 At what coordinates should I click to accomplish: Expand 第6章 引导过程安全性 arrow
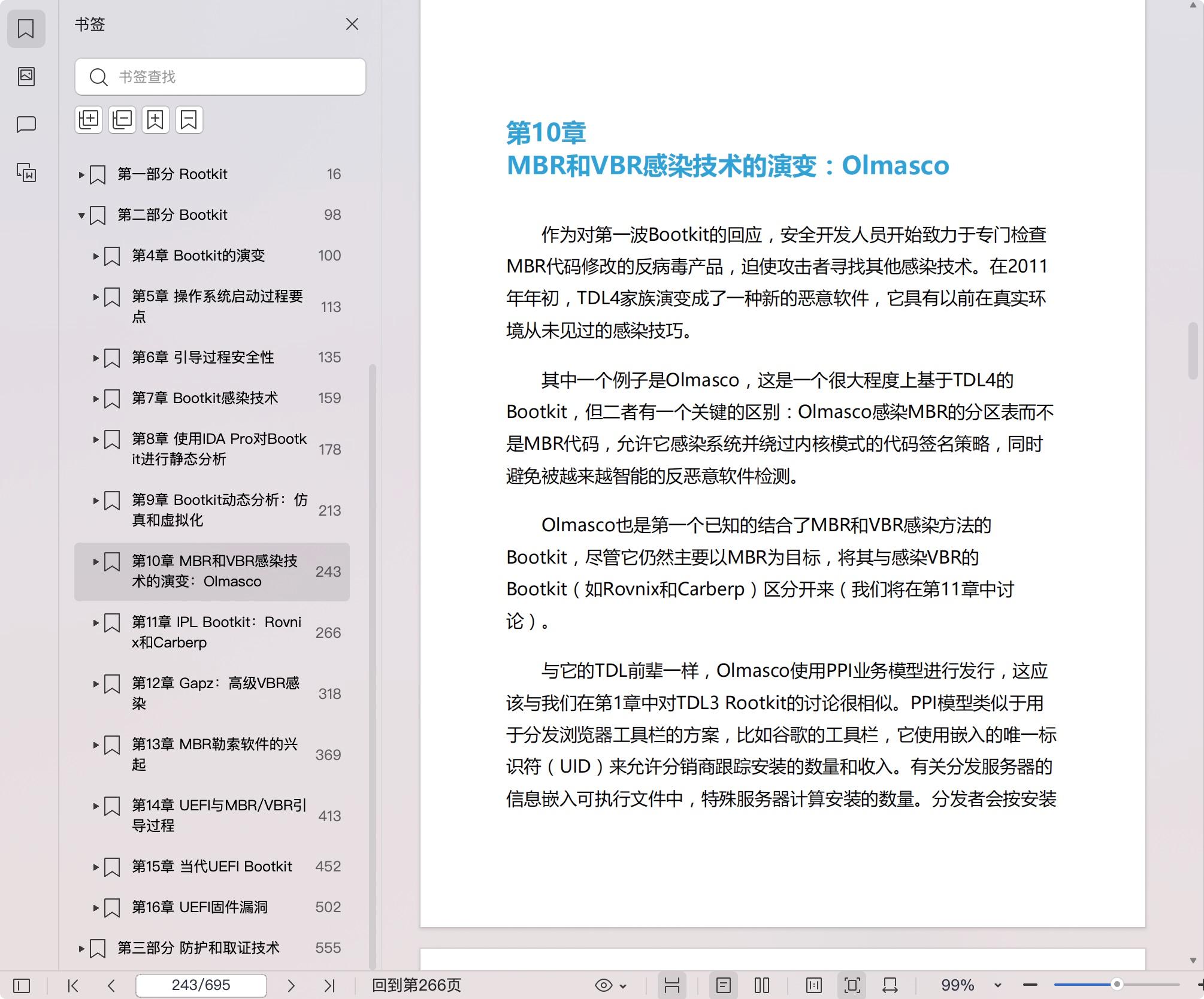96,358
